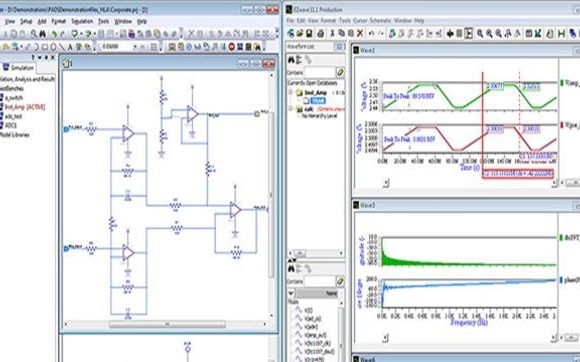Click the cut scissors icon in EZwave toolbar

(x=333, y=34)
